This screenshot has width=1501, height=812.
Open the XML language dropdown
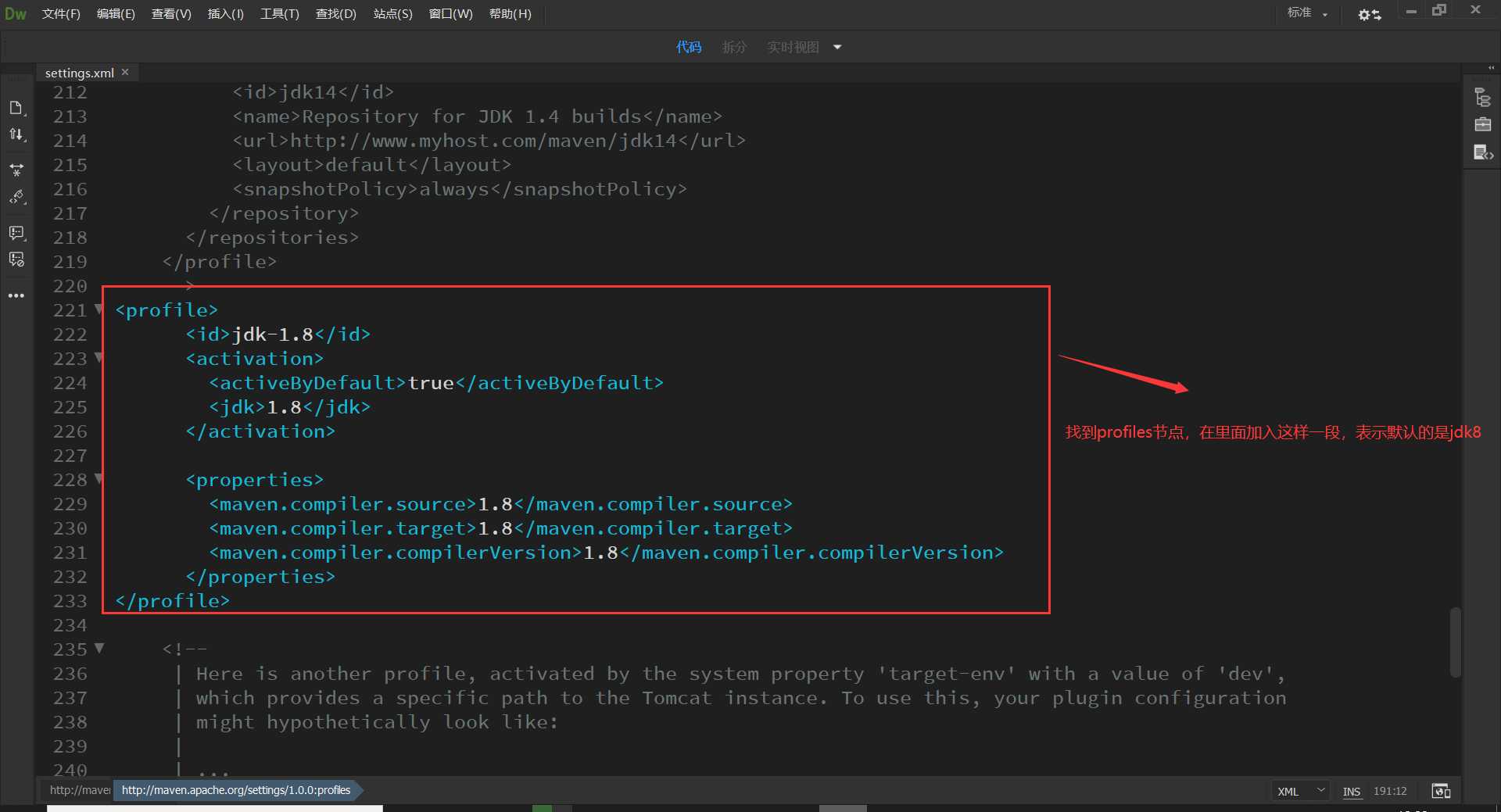tap(1300, 791)
